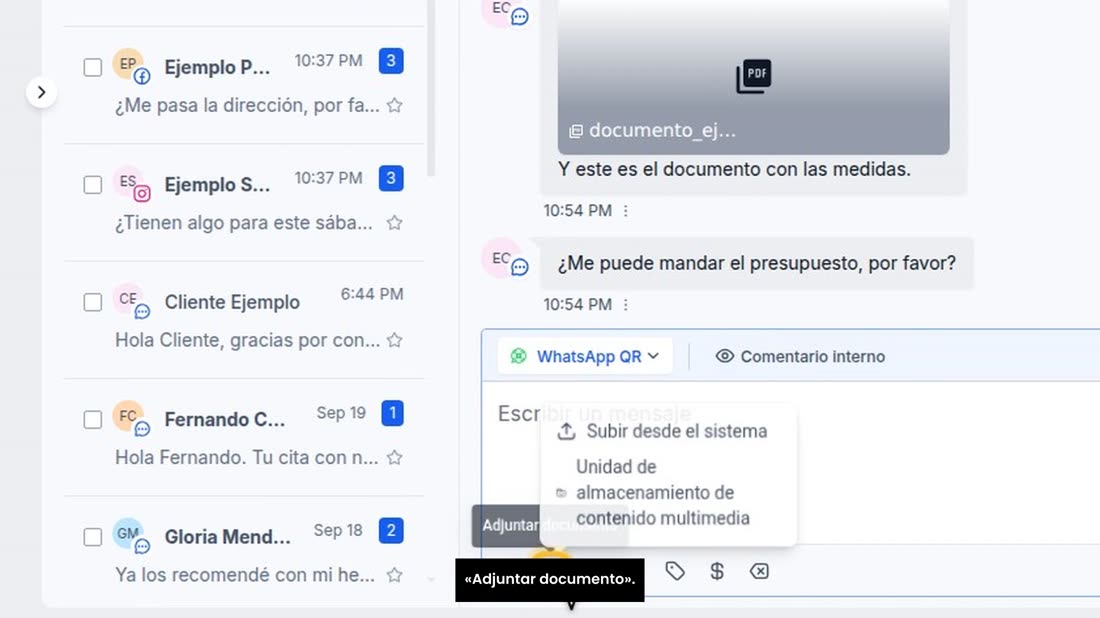Star the Ejemplo P... conversation
Screen dimensions: 1100x618
pyautogui.click(x=395, y=105)
